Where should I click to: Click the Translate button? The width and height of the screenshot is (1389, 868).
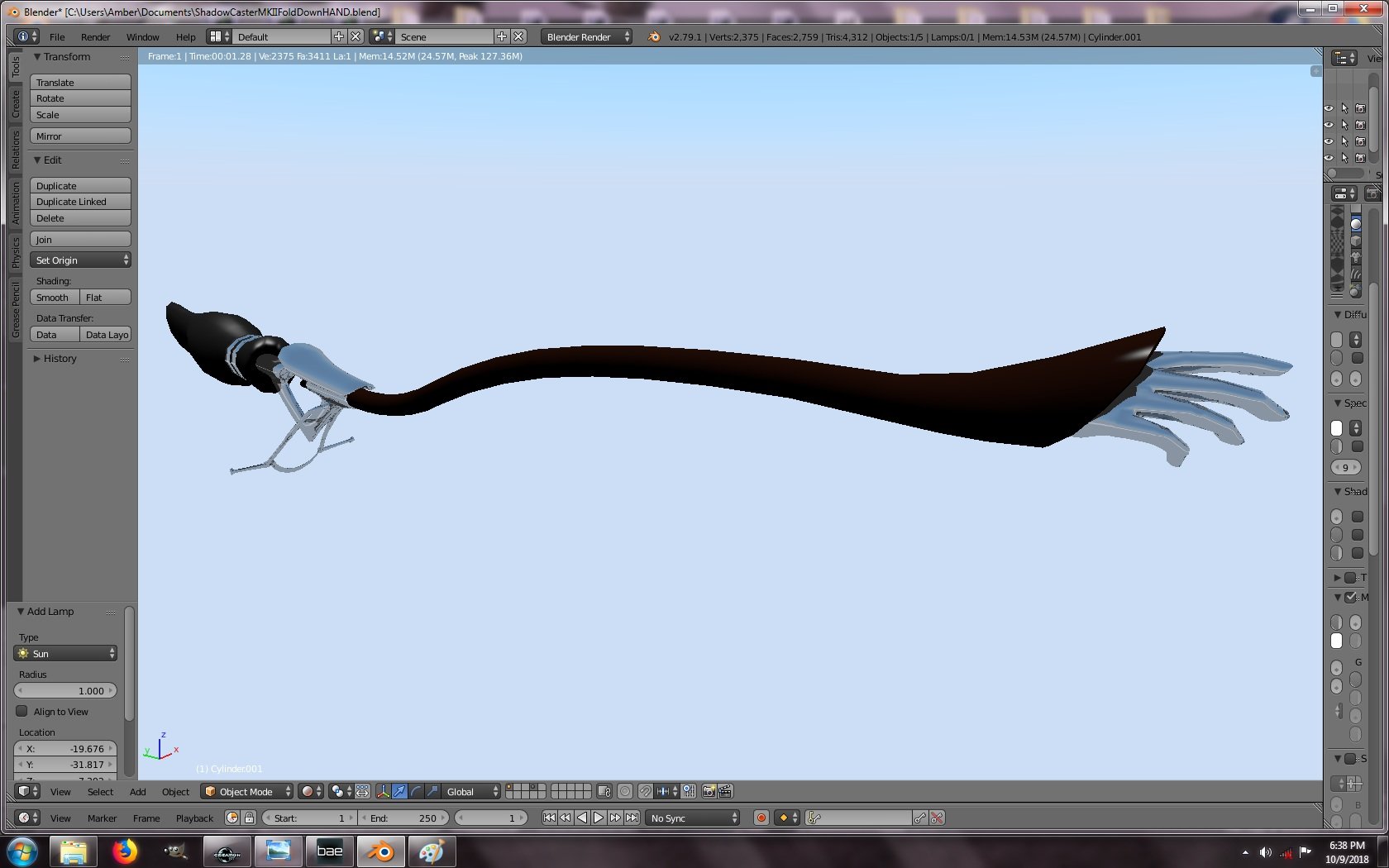80,82
